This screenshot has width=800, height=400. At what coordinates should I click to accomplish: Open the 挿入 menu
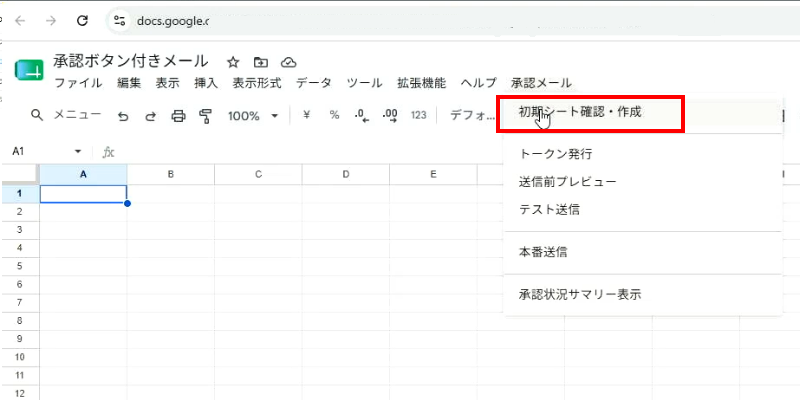206,83
